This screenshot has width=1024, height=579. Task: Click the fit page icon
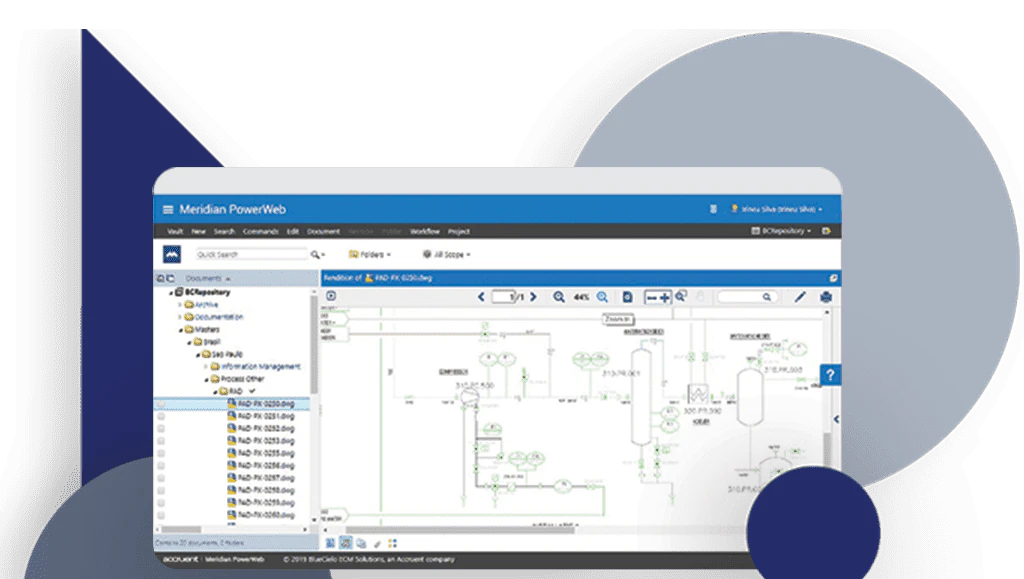627,297
